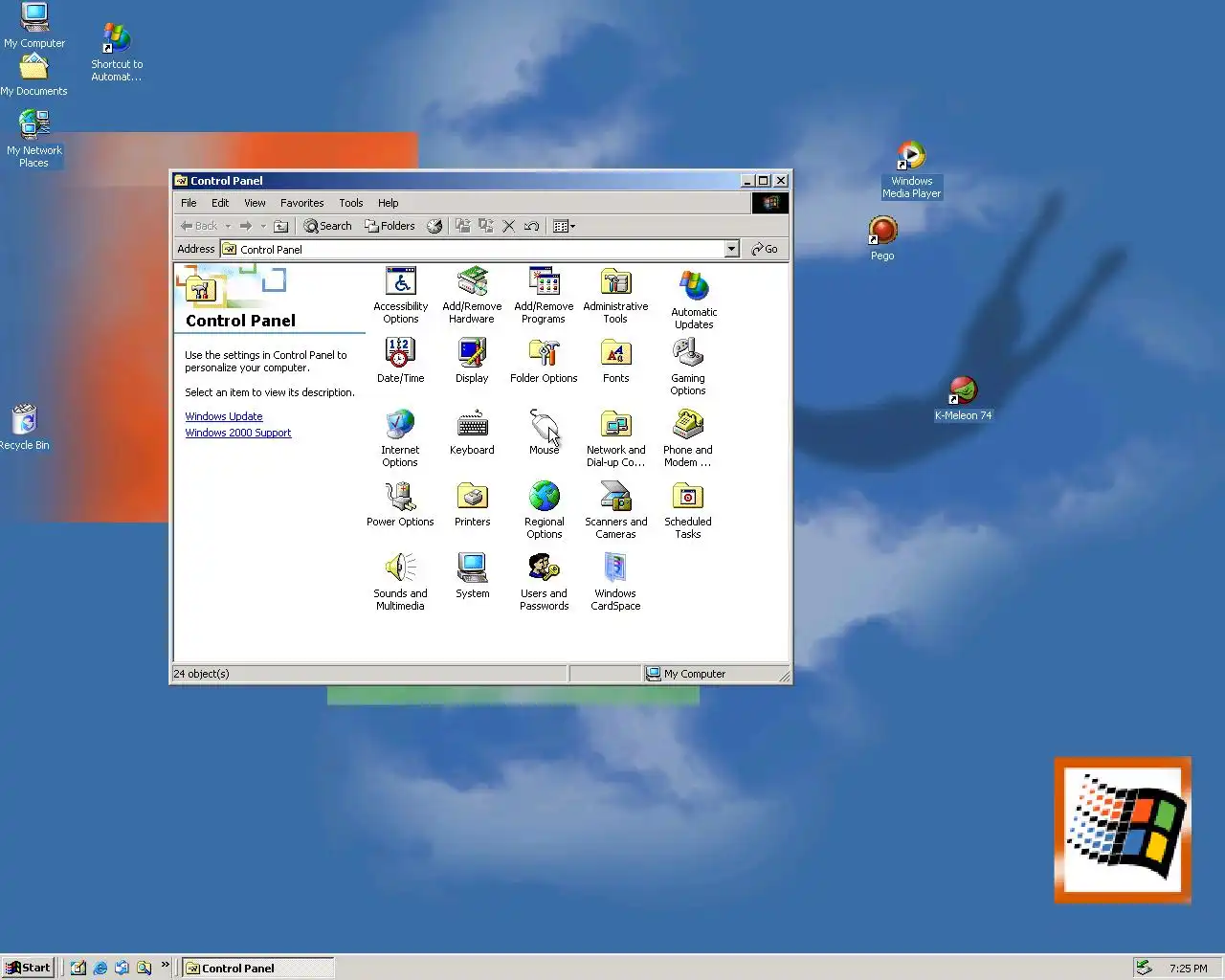Open Administrative Tools icon

pos(615,281)
